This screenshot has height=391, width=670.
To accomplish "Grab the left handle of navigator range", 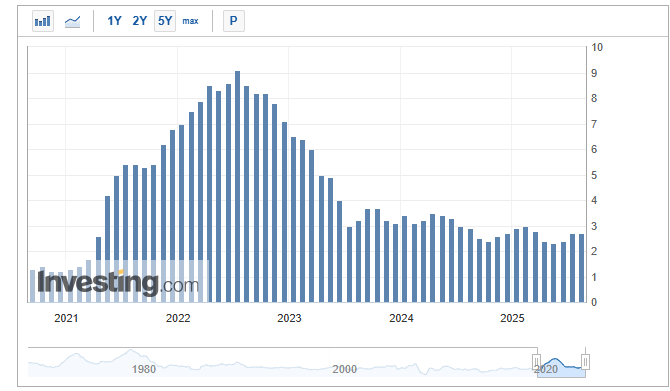I will pos(537,362).
